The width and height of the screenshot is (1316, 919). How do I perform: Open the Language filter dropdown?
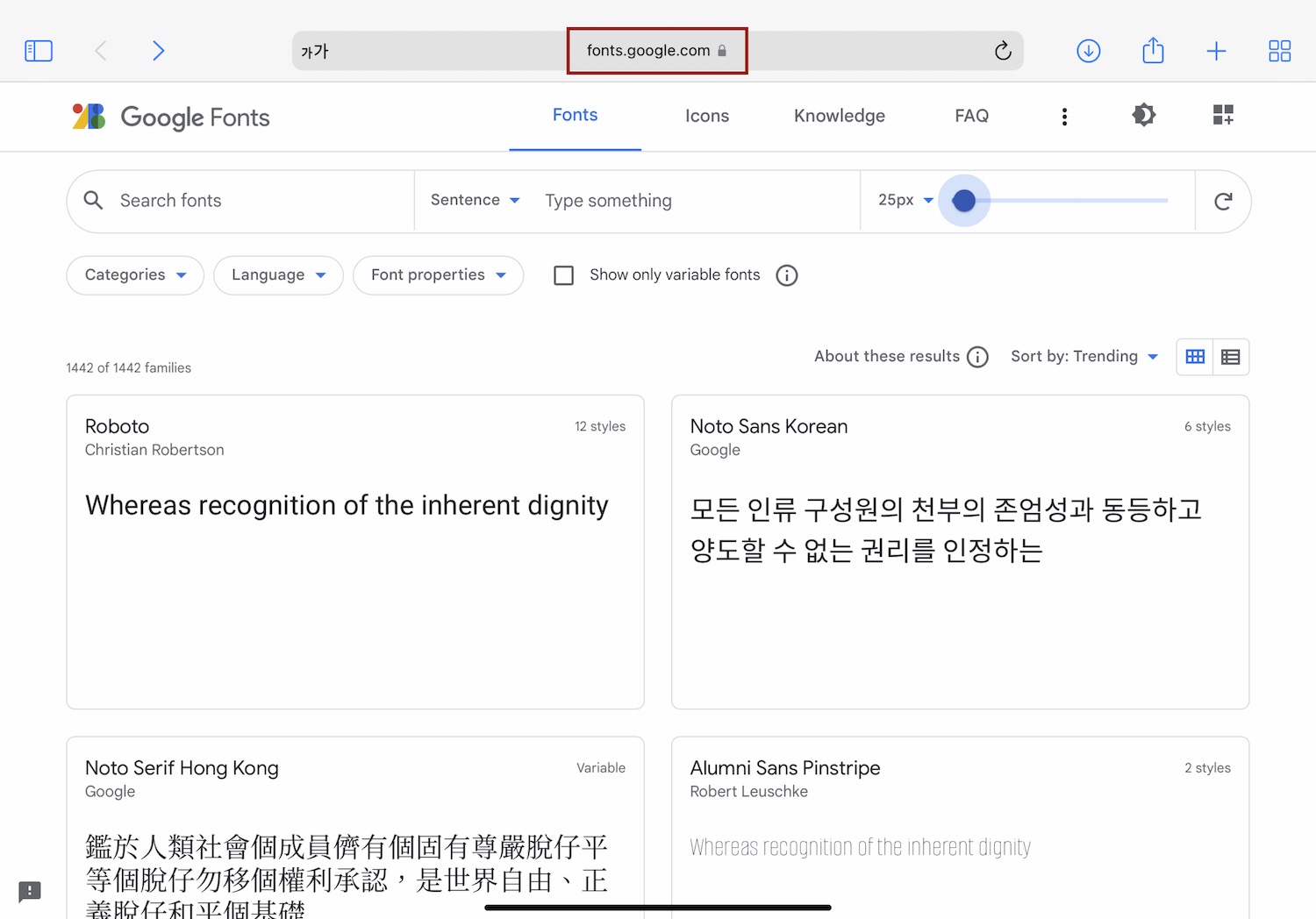pyautogui.click(x=278, y=275)
